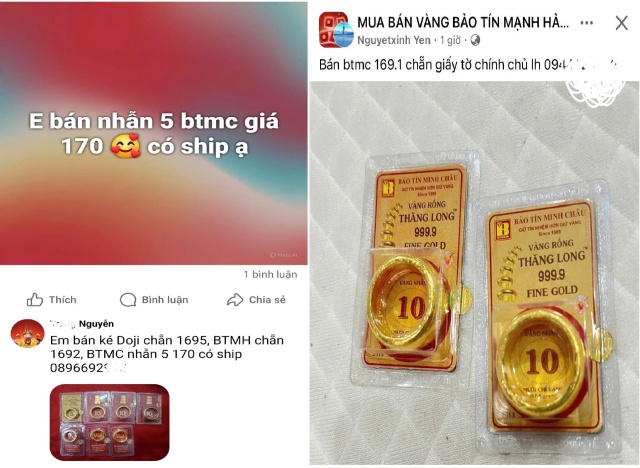This screenshot has height=468, width=640.
Task: Close the post with the X icon
Action: point(621,23)
